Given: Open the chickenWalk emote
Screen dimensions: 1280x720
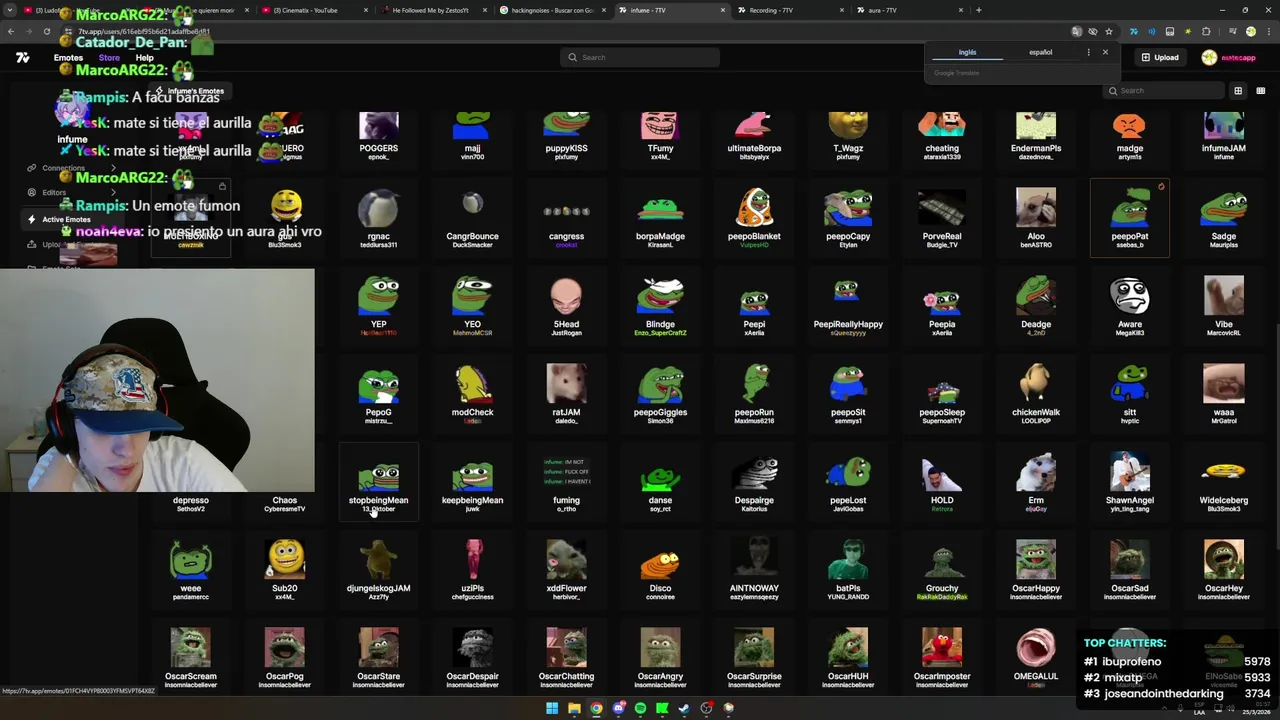Looking at the screenshot, I should coord(1036,394).
